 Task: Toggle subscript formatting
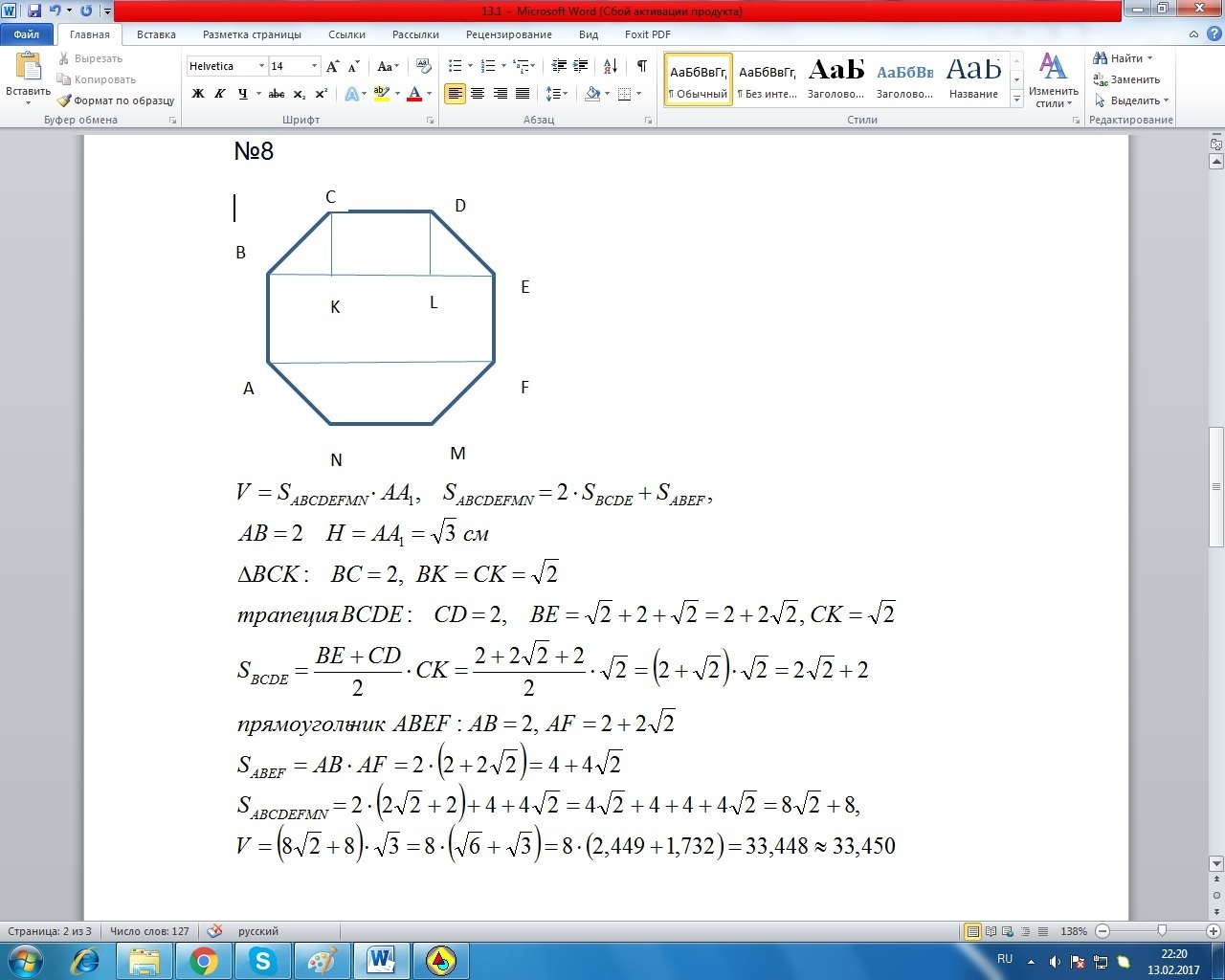tap(300, 94)
